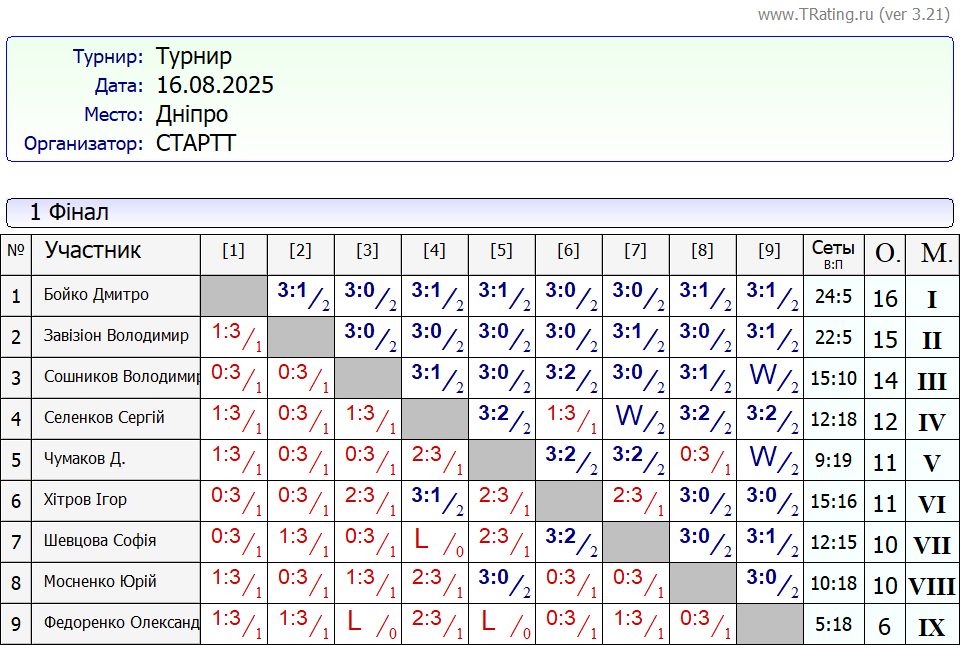Click the tournament date 16.08.2025

click(x=215, y=86)
